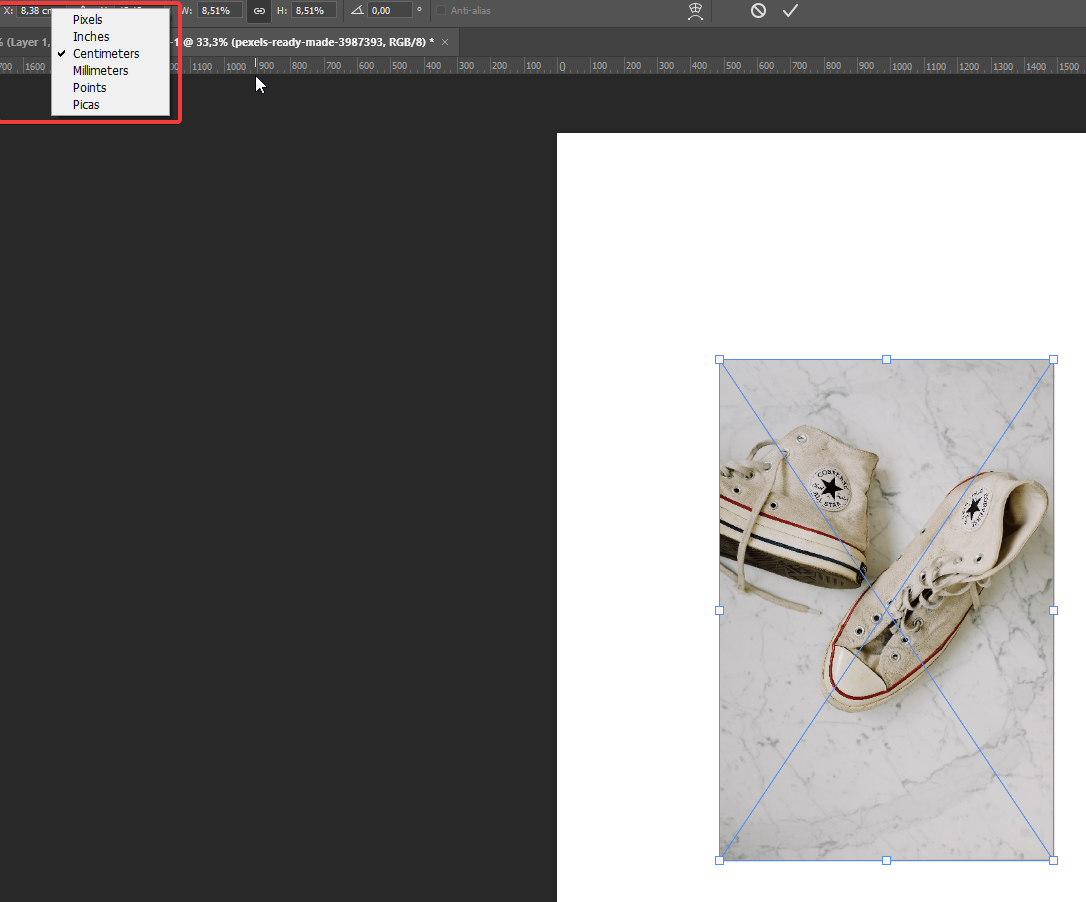This screenshot has width=1086, height=902.
Task: Toggle the maintain aspect ratio link icon
Action: (x=259, y=10)
